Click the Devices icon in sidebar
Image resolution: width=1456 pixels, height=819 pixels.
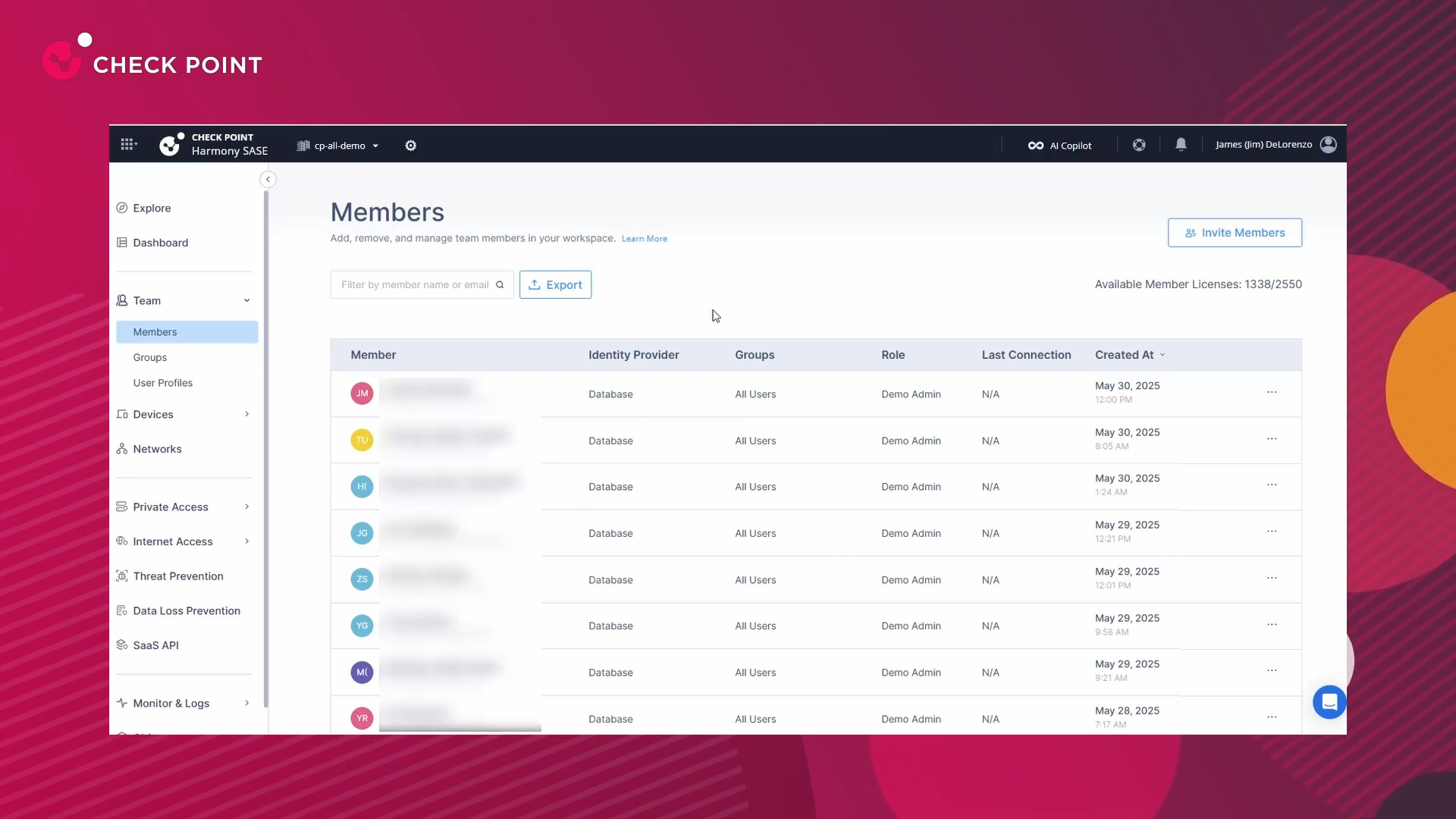coord(121,414)
